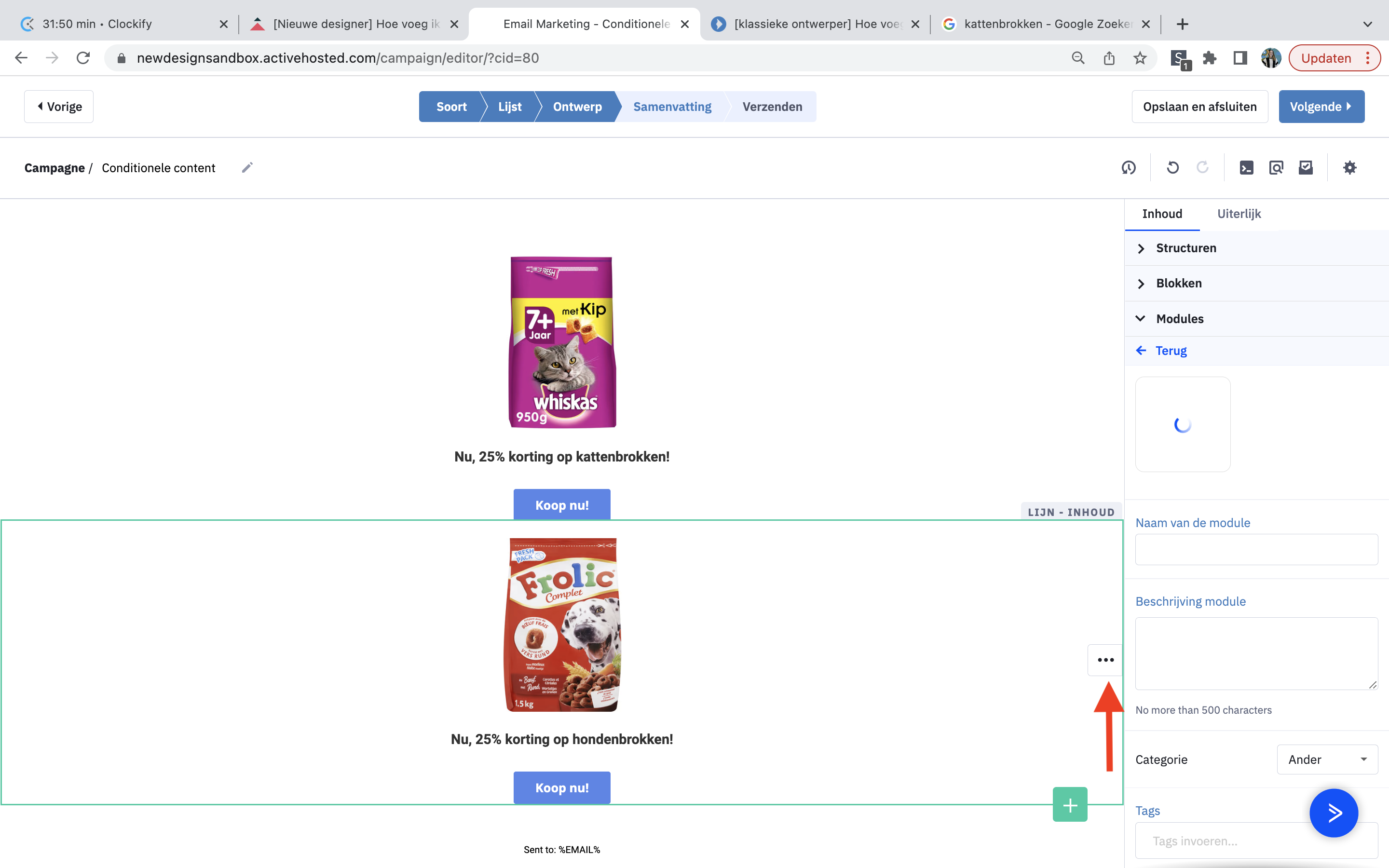Switch to the Uiterlijk tab
1389x868 pixels.
pos(1239,214)
